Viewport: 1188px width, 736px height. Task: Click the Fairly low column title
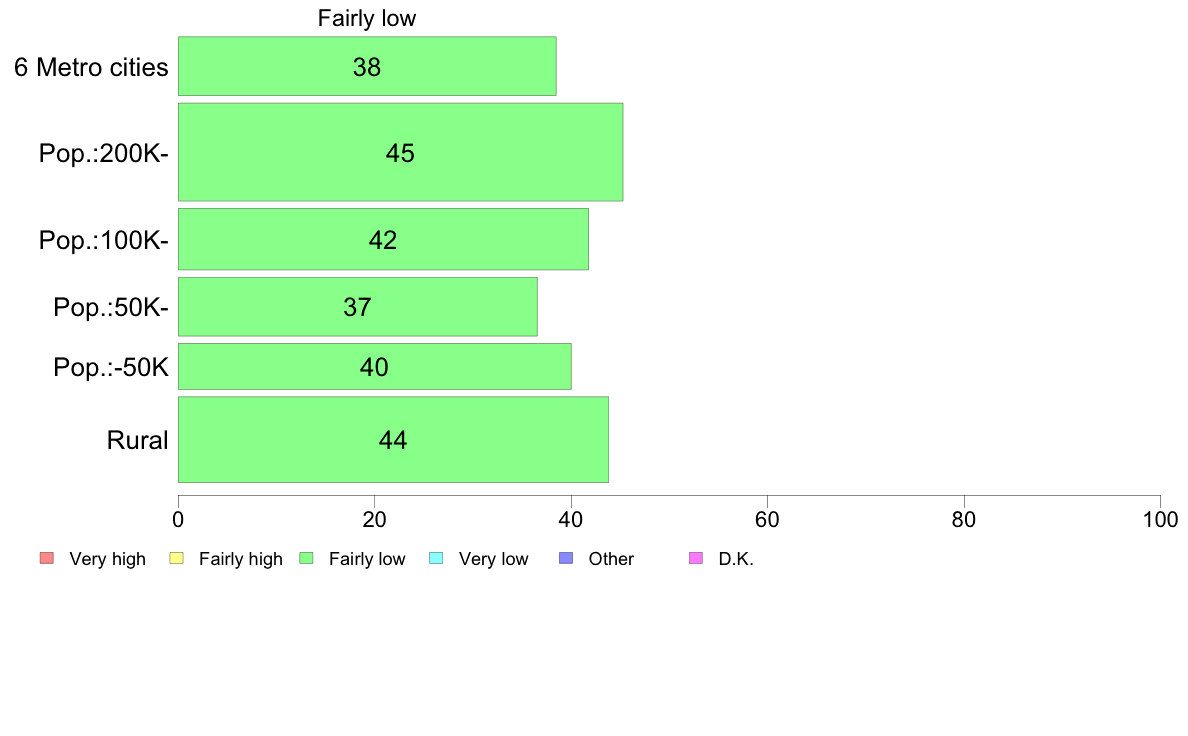point(367,18)
